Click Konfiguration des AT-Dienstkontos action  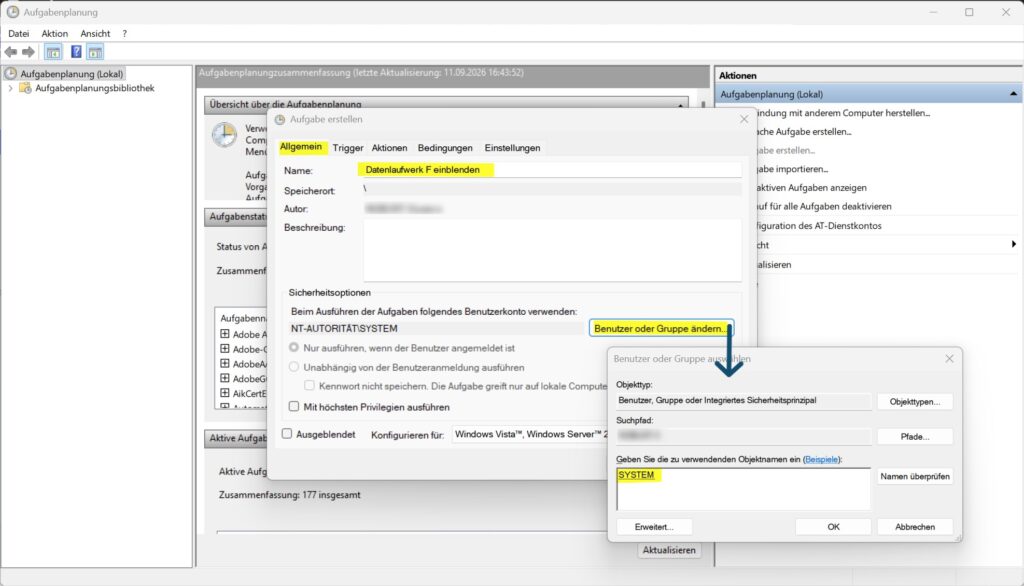point(819,225)
